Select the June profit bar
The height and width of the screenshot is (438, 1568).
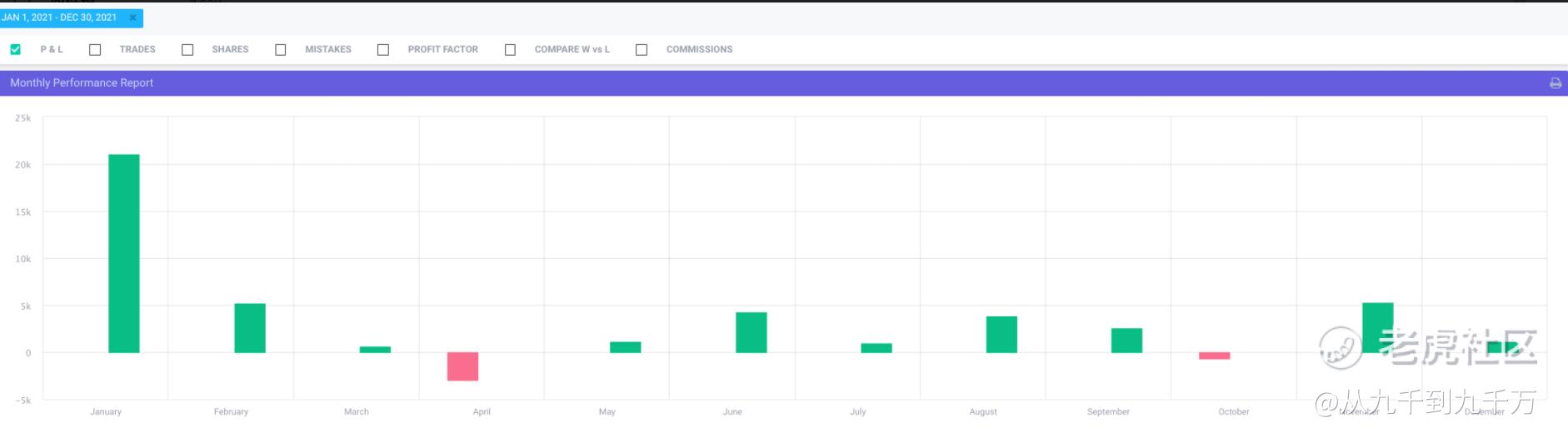pos(752,332)
